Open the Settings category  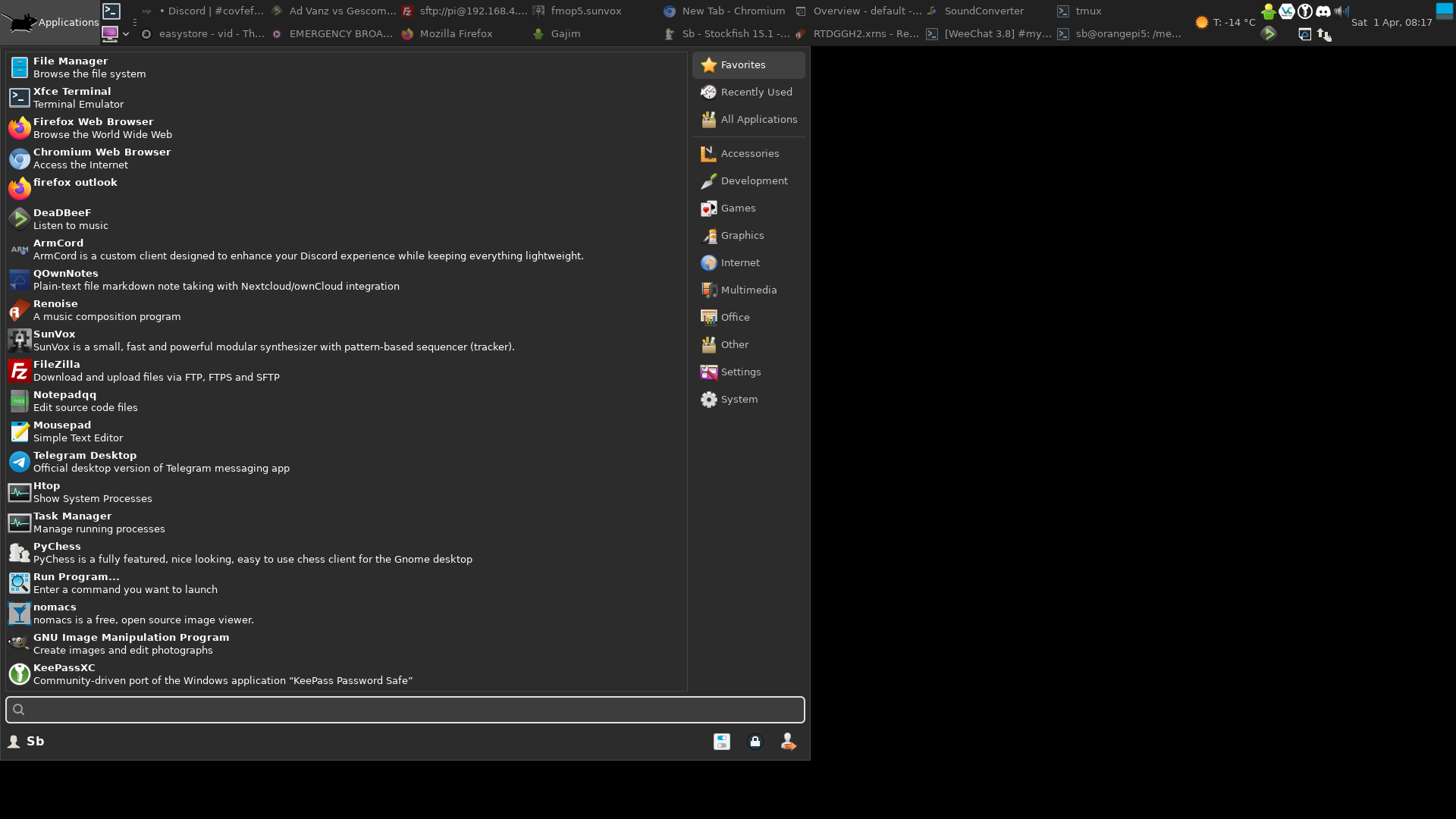(748, 372)
